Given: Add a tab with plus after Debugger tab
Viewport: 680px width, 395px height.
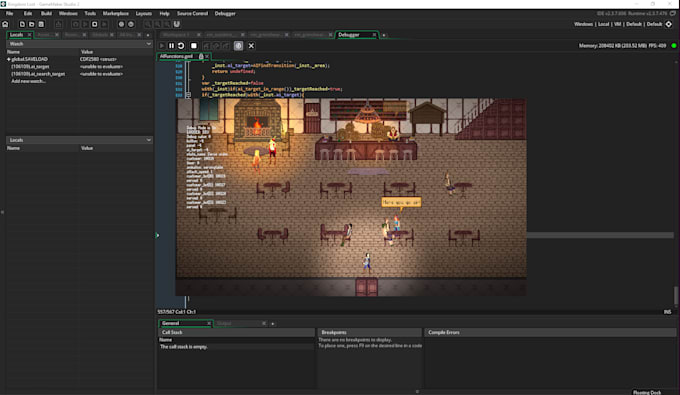Looking at the screenshot, I should (384, 35).
